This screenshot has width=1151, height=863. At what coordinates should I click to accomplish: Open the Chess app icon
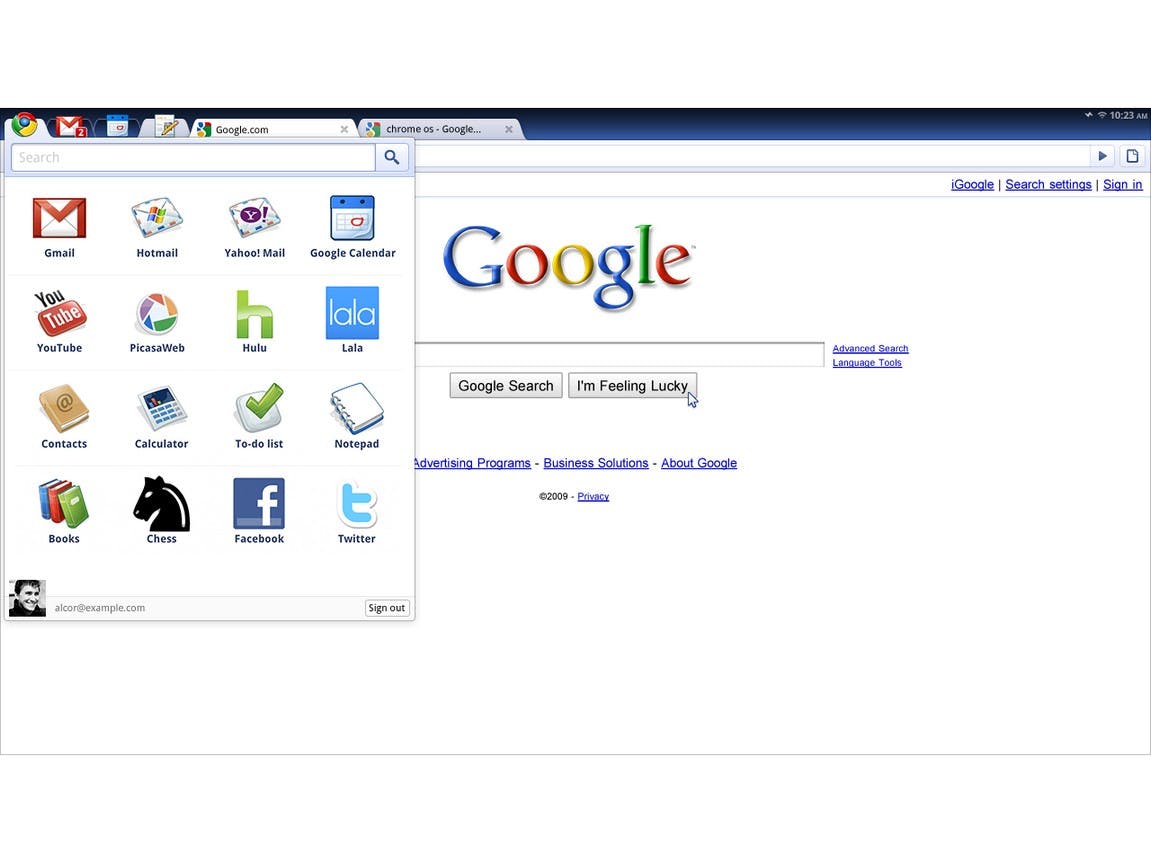pyautogui.click(x=161, y=503)
